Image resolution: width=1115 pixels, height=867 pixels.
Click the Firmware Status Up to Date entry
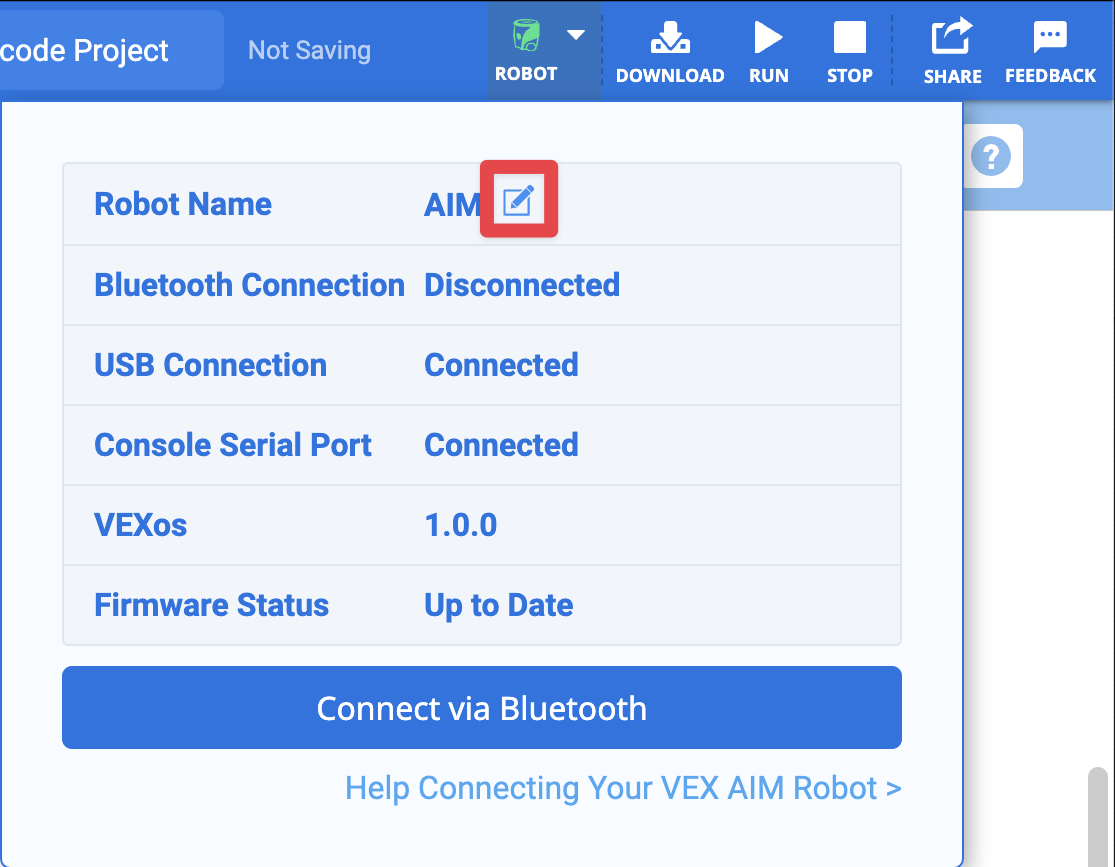pyautogui.click(x=498, y=605)
